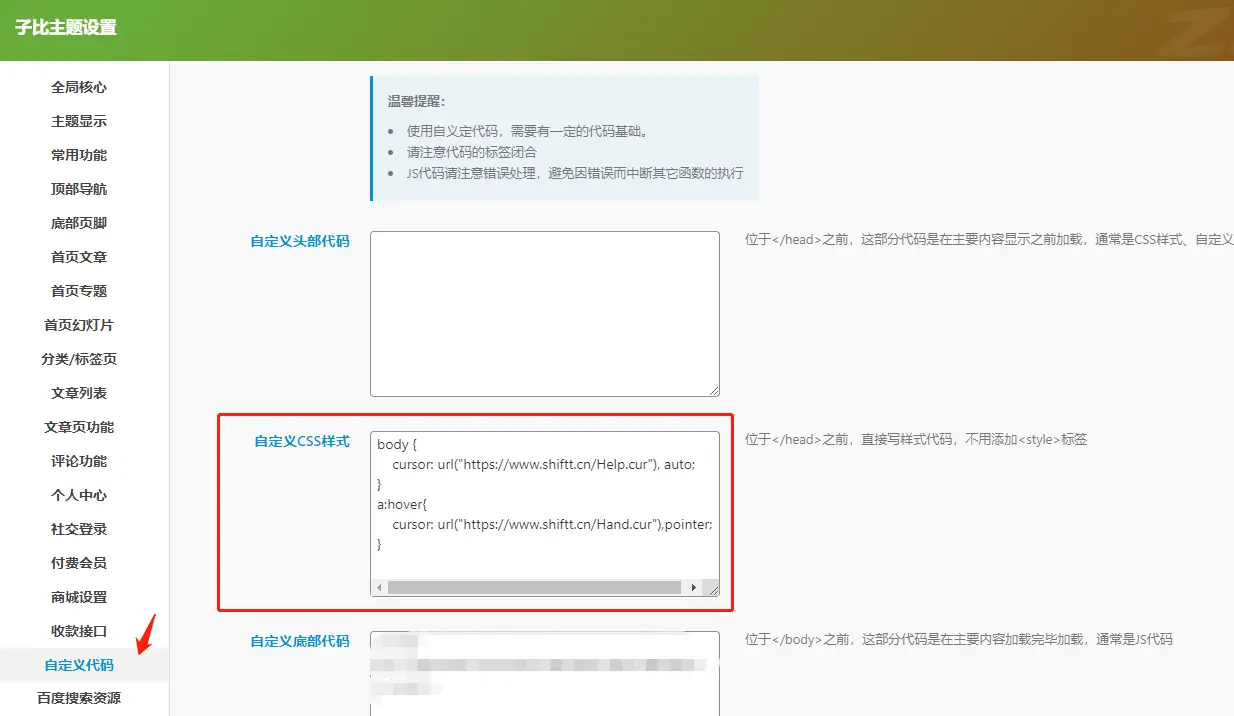1234x716 pixels.
Task: Select 评论功能 in the sidebar
Action: click(80, 461)
